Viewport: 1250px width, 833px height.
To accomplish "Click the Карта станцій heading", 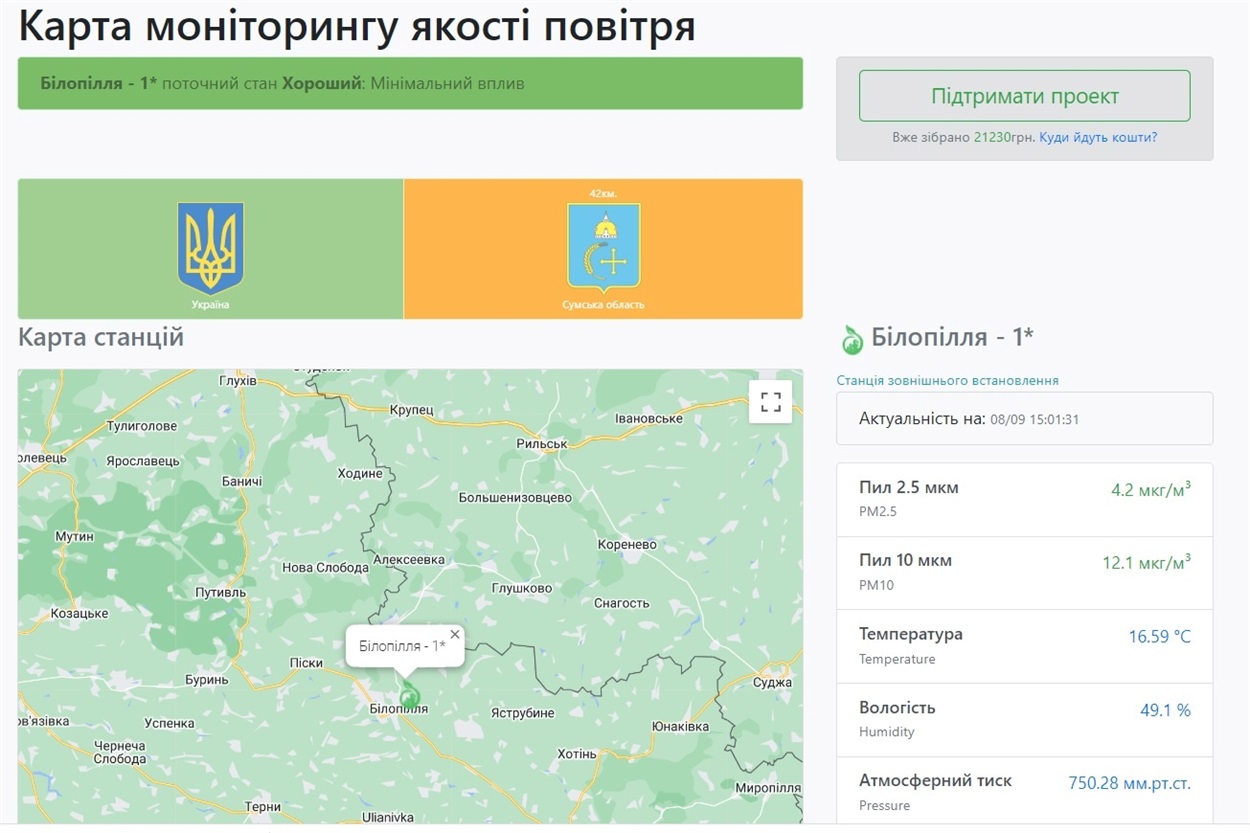I will point(101,337).
